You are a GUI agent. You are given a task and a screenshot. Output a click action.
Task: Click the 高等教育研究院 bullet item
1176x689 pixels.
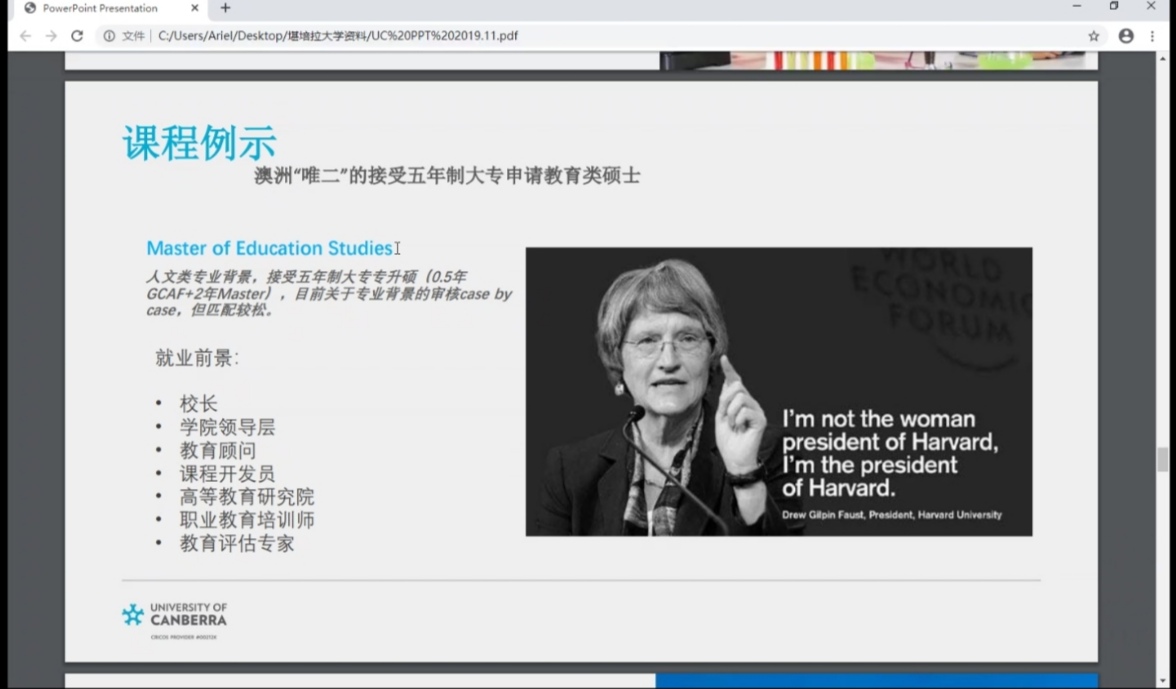click(247, 497)
